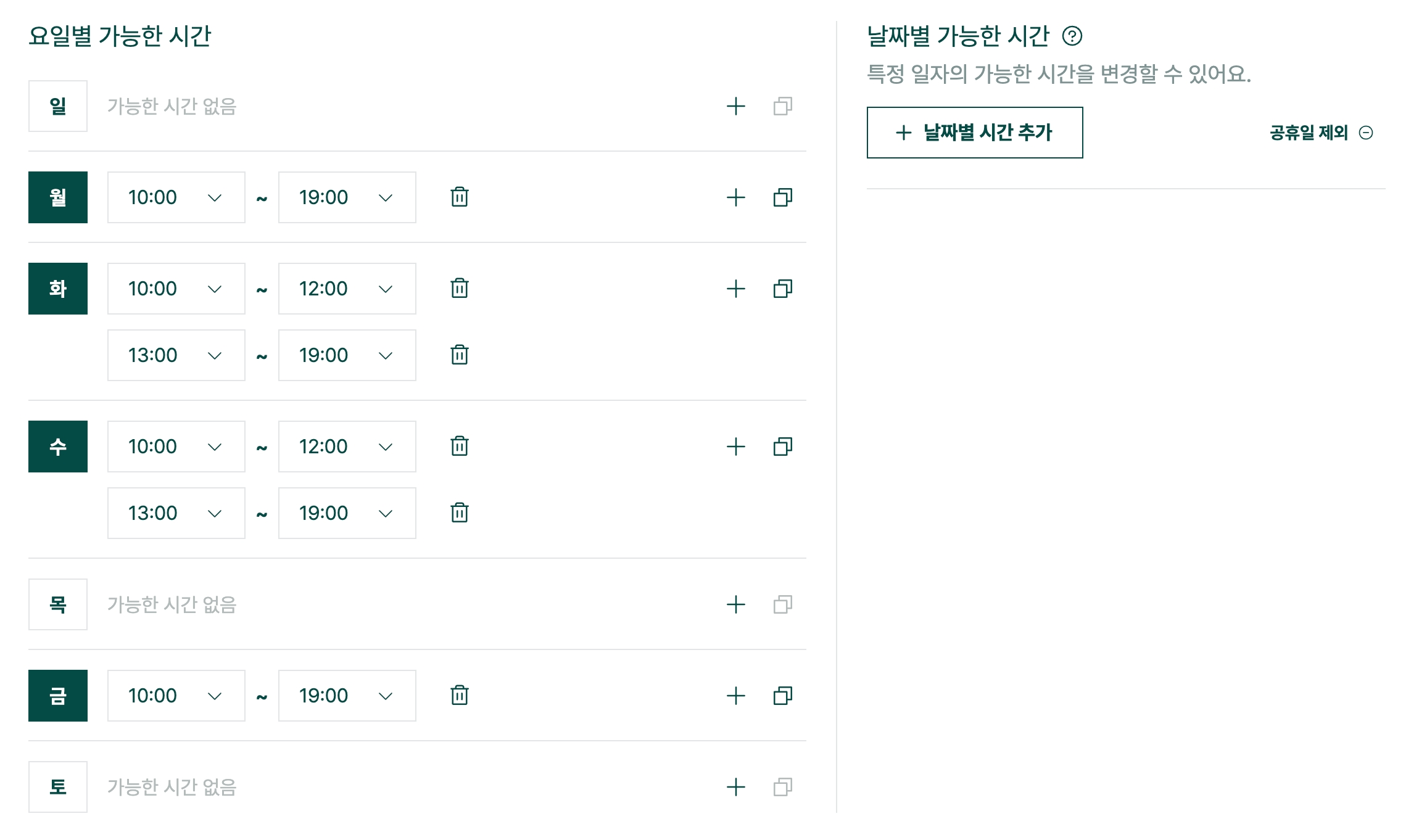Add a time slot to Saturday
1419x840 pixels.
[735, 787]
